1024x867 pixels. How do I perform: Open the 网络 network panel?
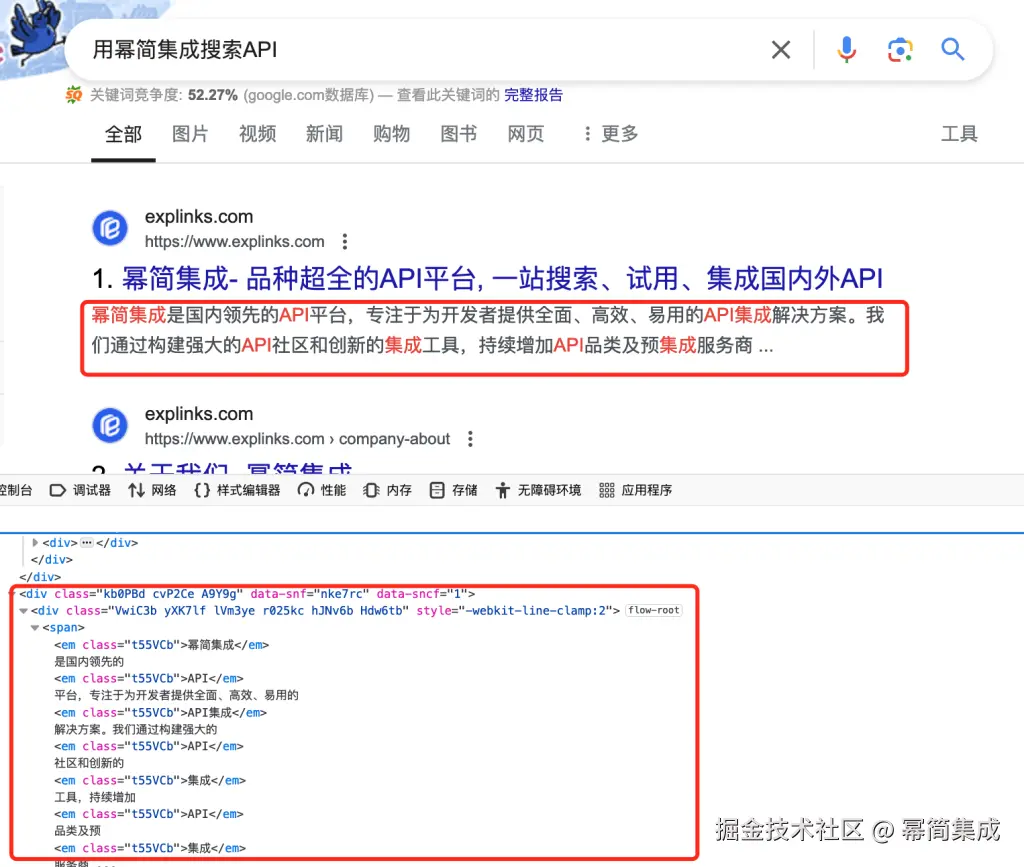(x=153, y=490)
